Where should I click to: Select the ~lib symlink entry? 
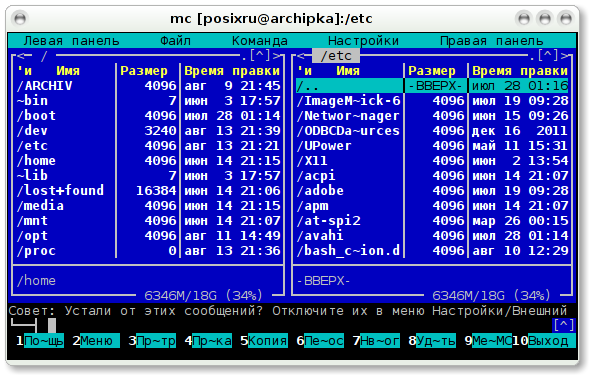pos(148,176)
